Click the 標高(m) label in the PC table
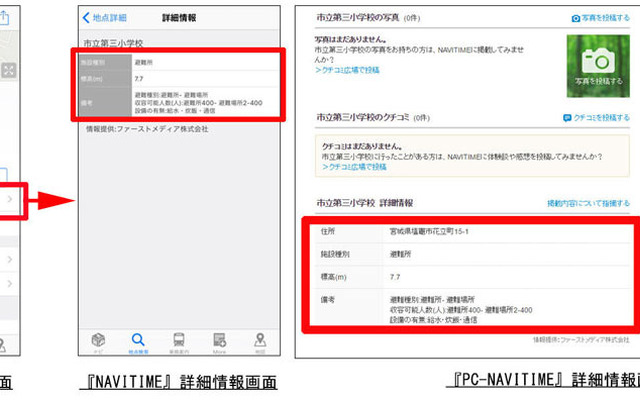This screenshot has width=640, height=400. (x=333, y=277)
